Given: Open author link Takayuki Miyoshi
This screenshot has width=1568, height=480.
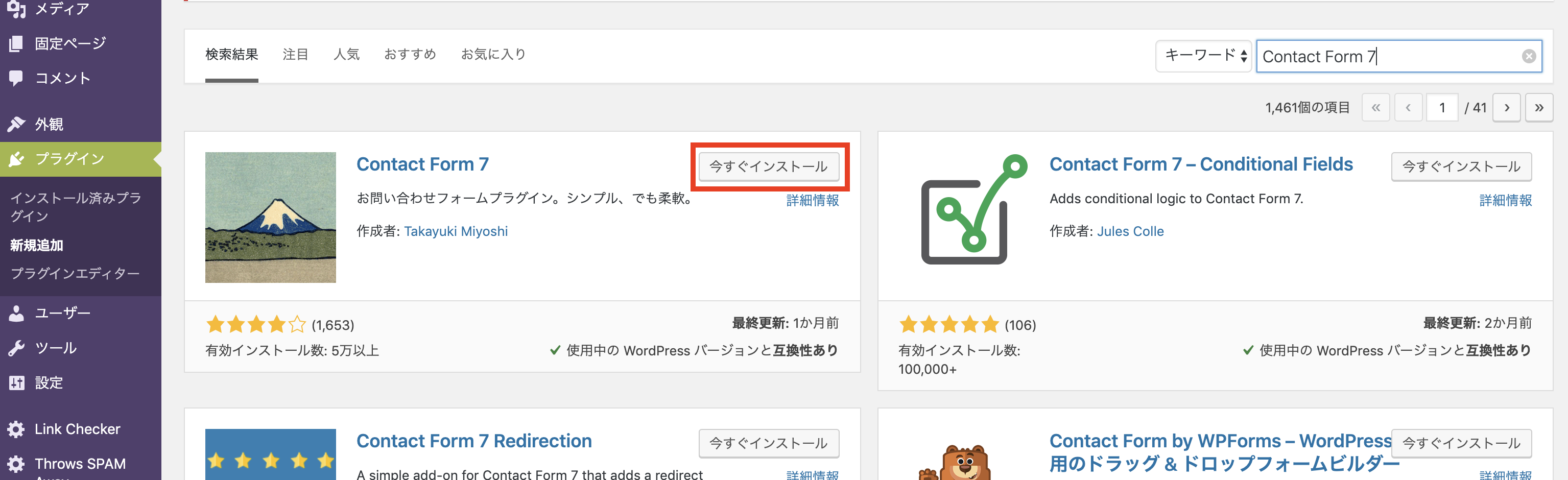Looking at the screenshot, I should pyautogui.click(x=456, y=231).
